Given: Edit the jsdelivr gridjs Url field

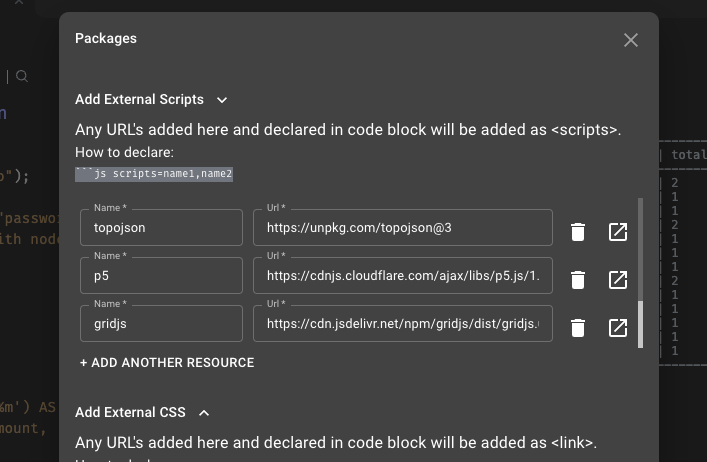Looking at the screenshot, I should (x=403, y=323).
